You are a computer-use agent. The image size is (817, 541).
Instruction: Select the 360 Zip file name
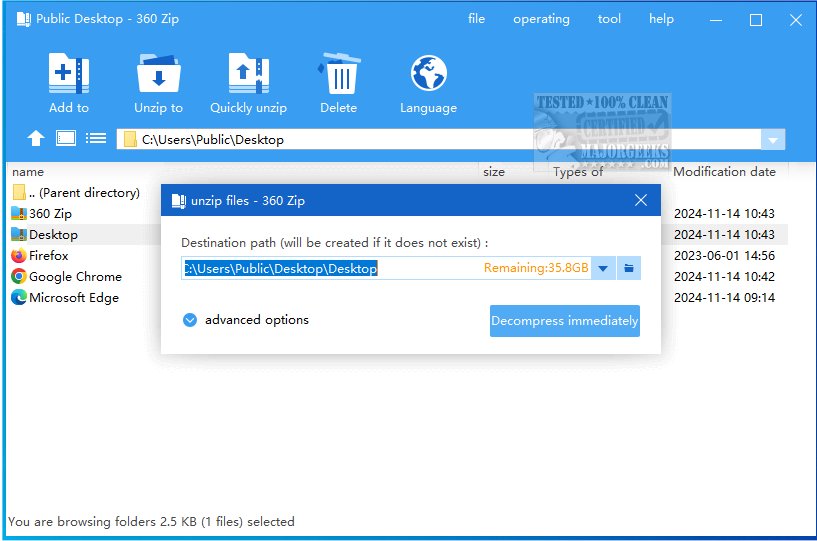coord(50,214)
